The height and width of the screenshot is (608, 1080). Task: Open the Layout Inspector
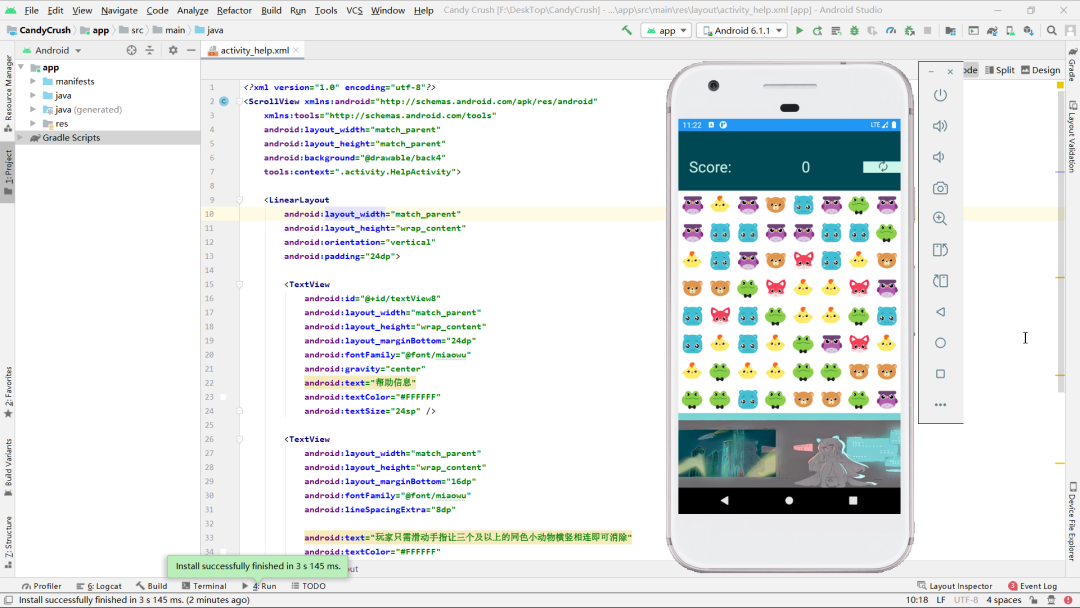pyautogui.click(x=955, y=586)
